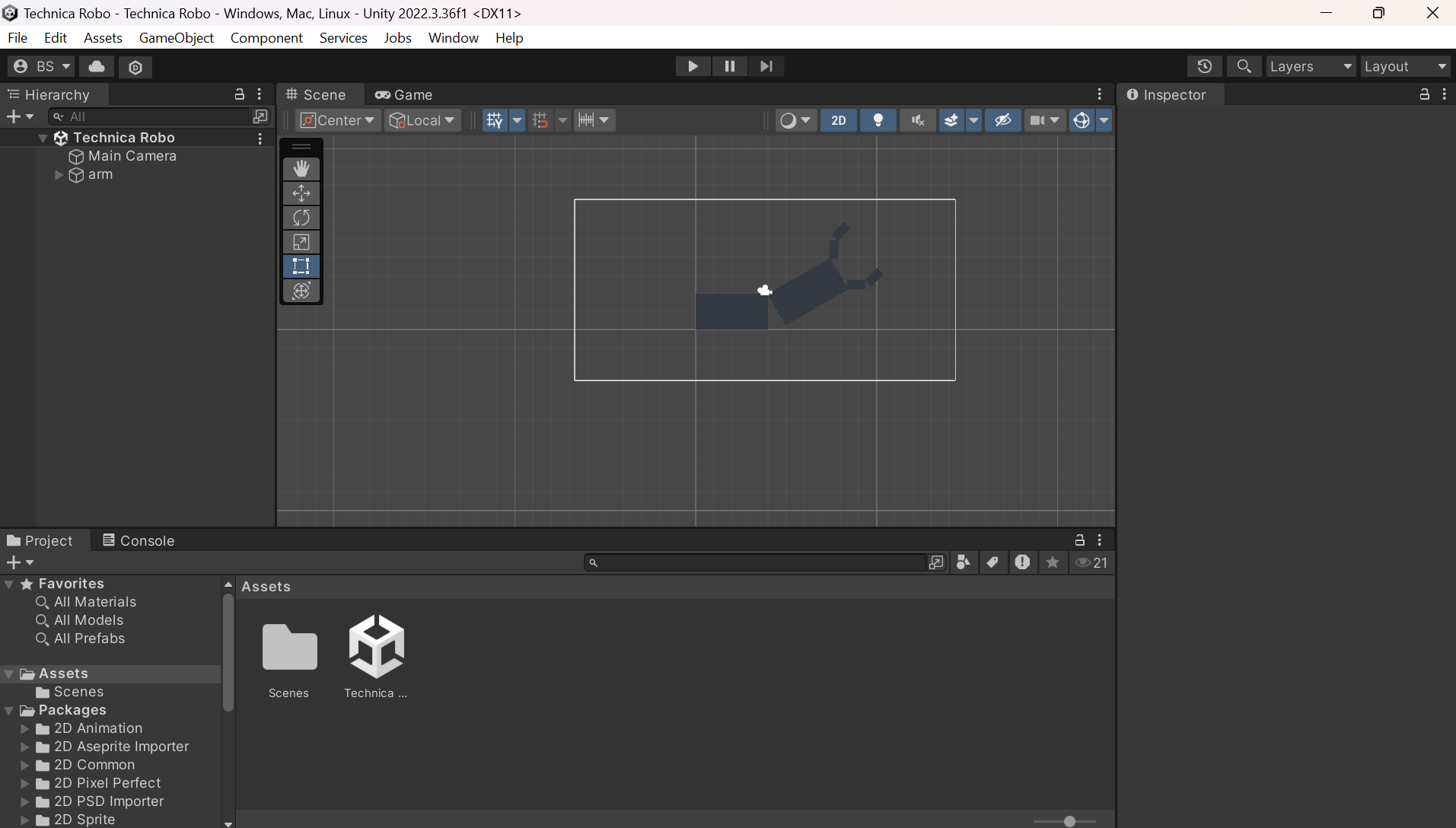Screen dimensions: 1456x828
Task: Open the Component menu
Action: [x=266, y=38]
